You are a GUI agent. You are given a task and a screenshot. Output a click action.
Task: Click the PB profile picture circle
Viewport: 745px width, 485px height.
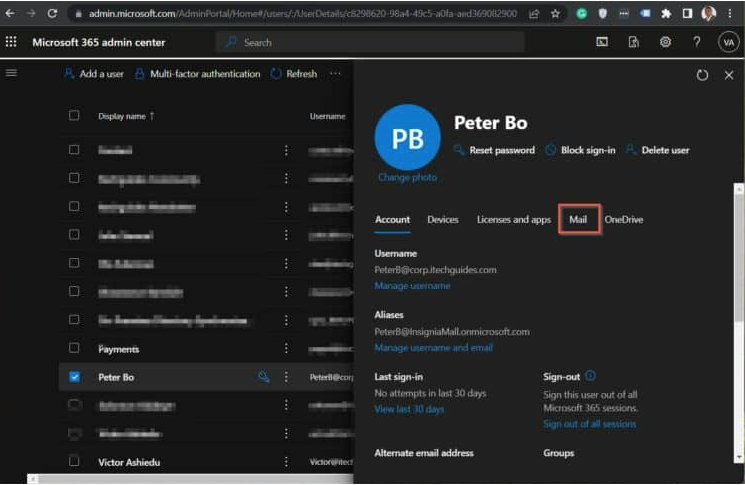tap(408, 138)
